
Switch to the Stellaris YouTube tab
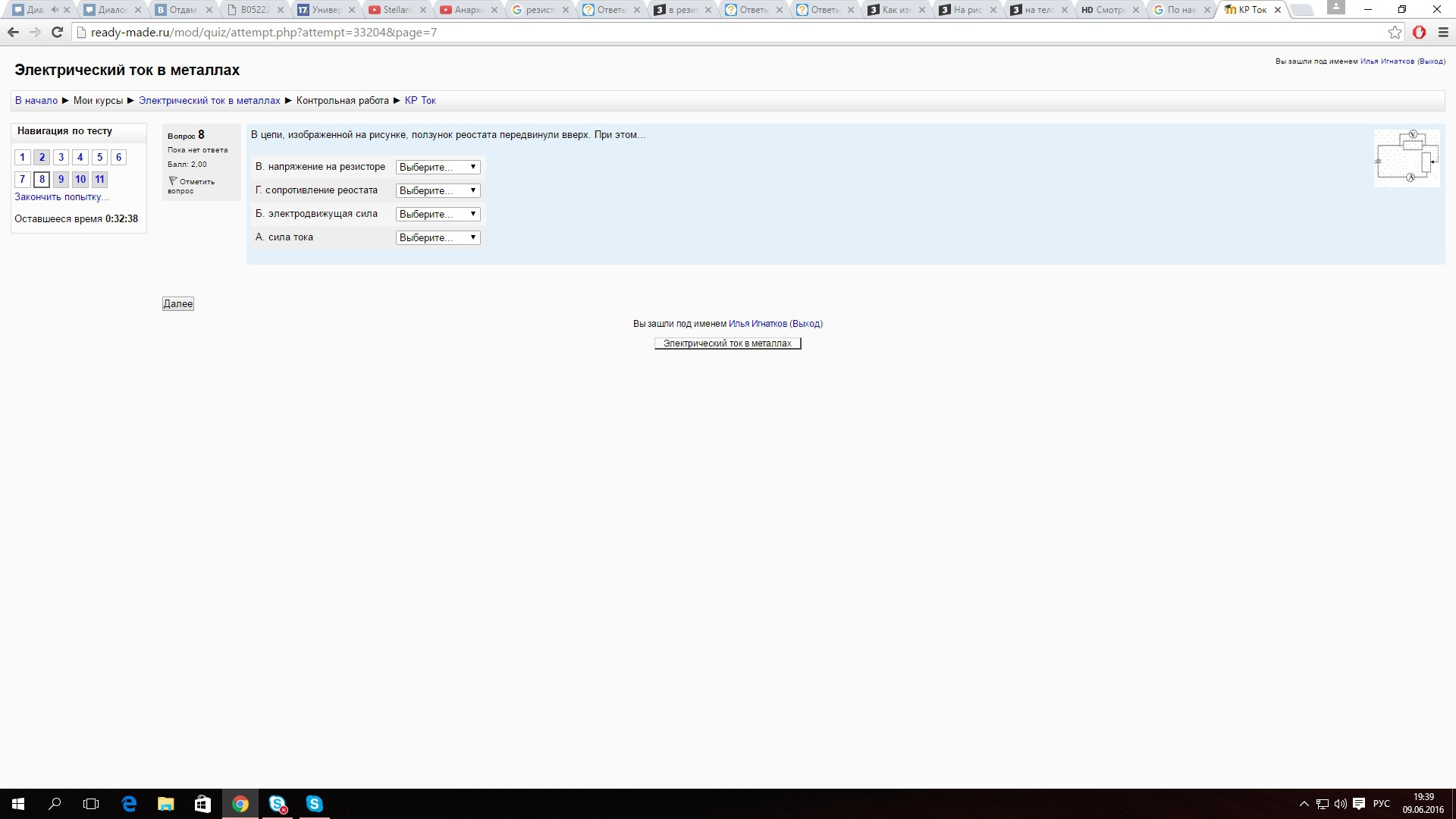(x=396, y=10)
